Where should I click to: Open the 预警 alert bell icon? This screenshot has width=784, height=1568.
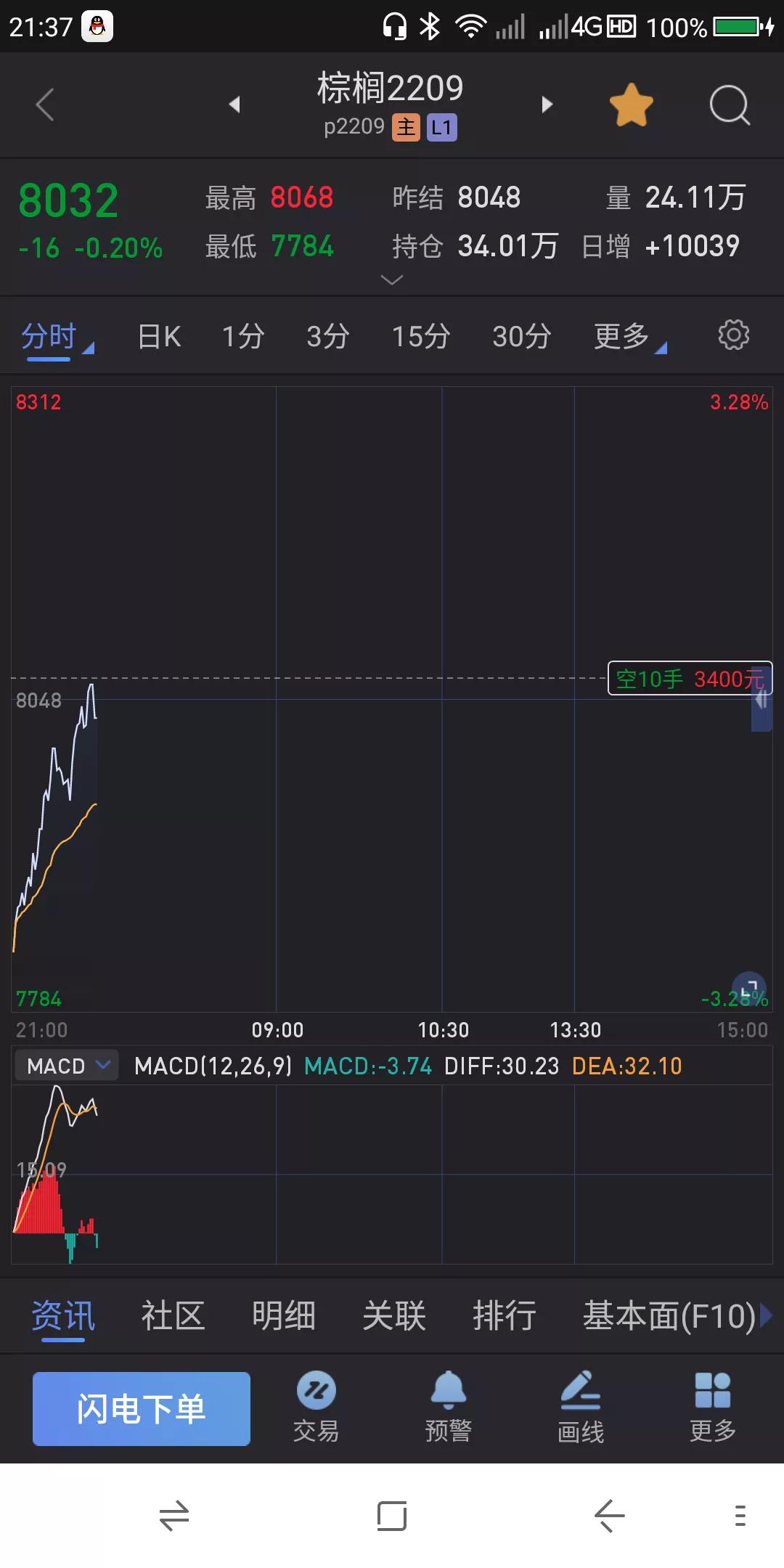pos(449,1407)
